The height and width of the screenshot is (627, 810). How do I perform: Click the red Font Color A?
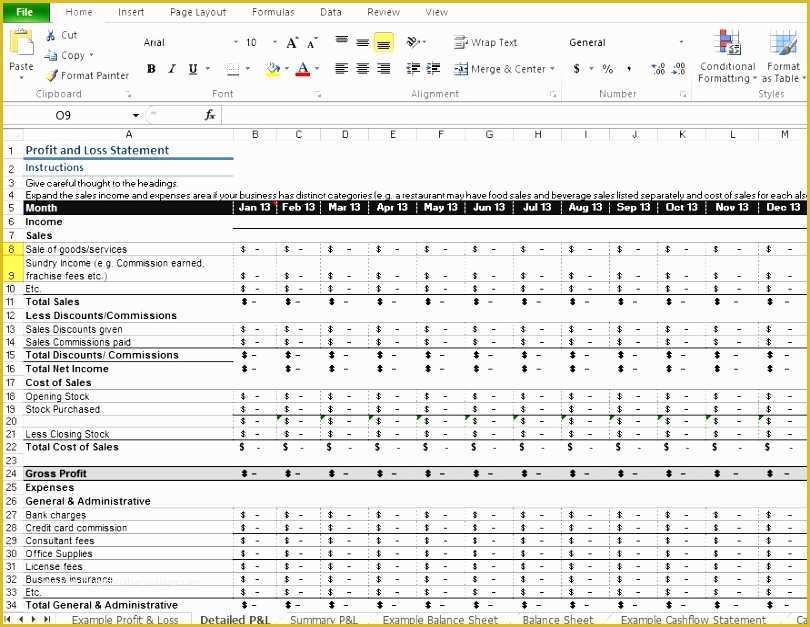pyautogui.click(x=303, y=69)
